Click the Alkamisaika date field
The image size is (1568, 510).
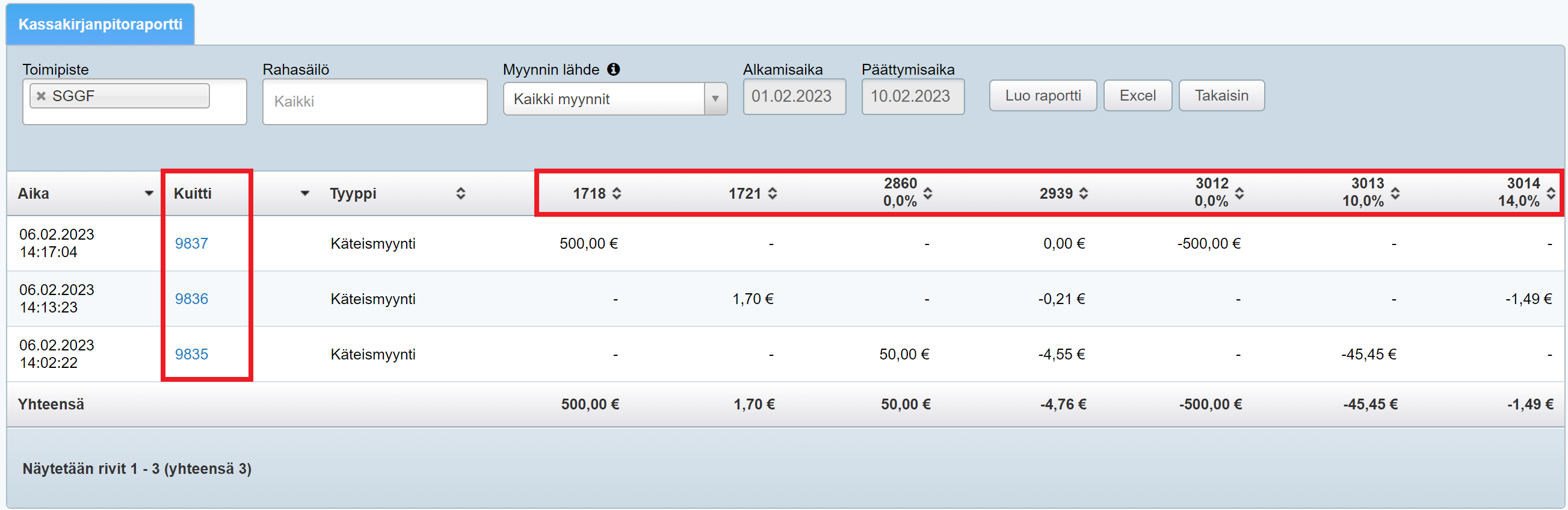click(x=794, y=96)
